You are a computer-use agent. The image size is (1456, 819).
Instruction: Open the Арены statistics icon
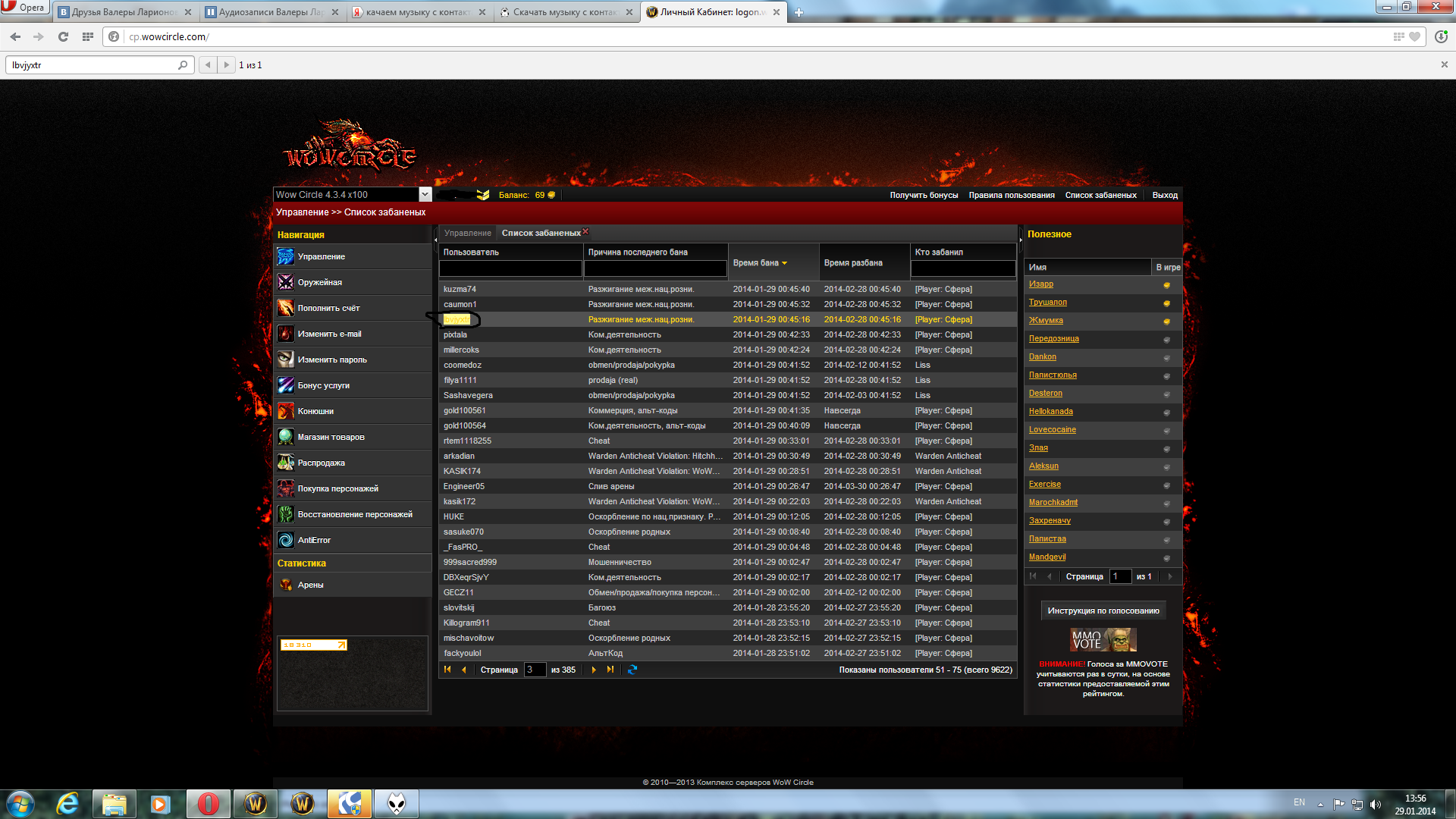click(x=285, y=585)
